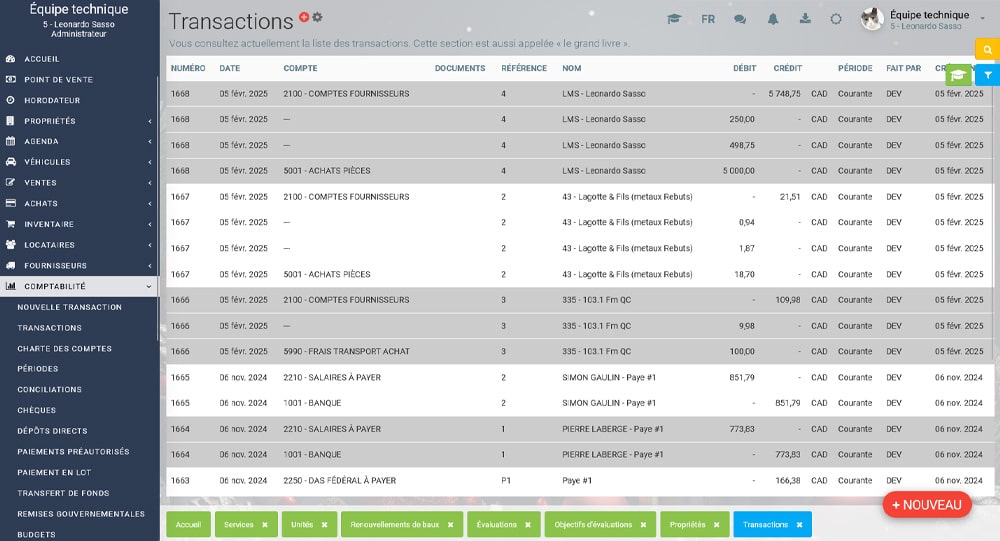This screenshot has width=1000, height=541.
Task: Click the green graduation cap help button
Action: pyautogui.click(x=957, y=76)
